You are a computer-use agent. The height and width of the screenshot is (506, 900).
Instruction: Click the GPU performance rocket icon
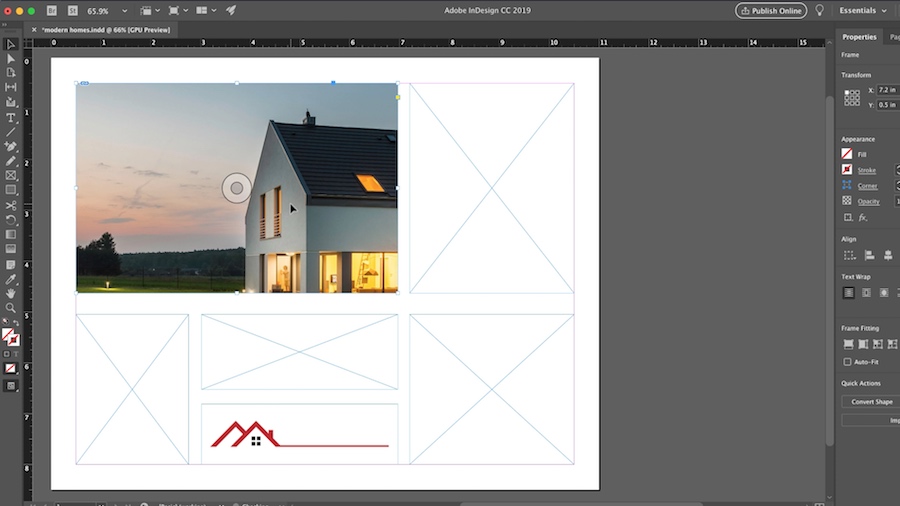tap(231, 10)
